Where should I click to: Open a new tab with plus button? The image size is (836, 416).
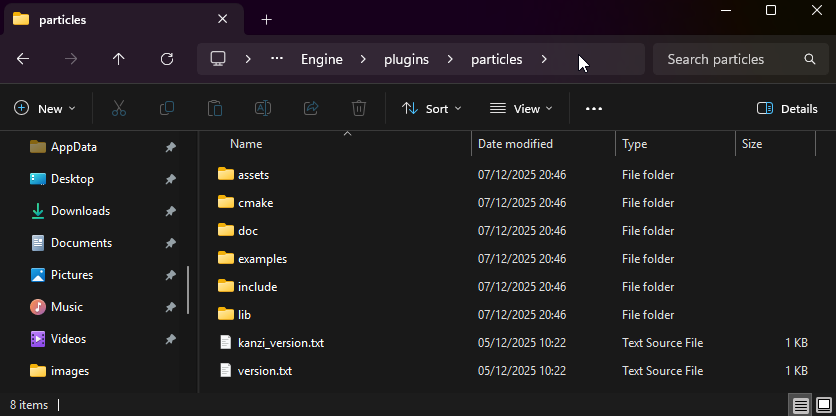click(x=267, y=20)
